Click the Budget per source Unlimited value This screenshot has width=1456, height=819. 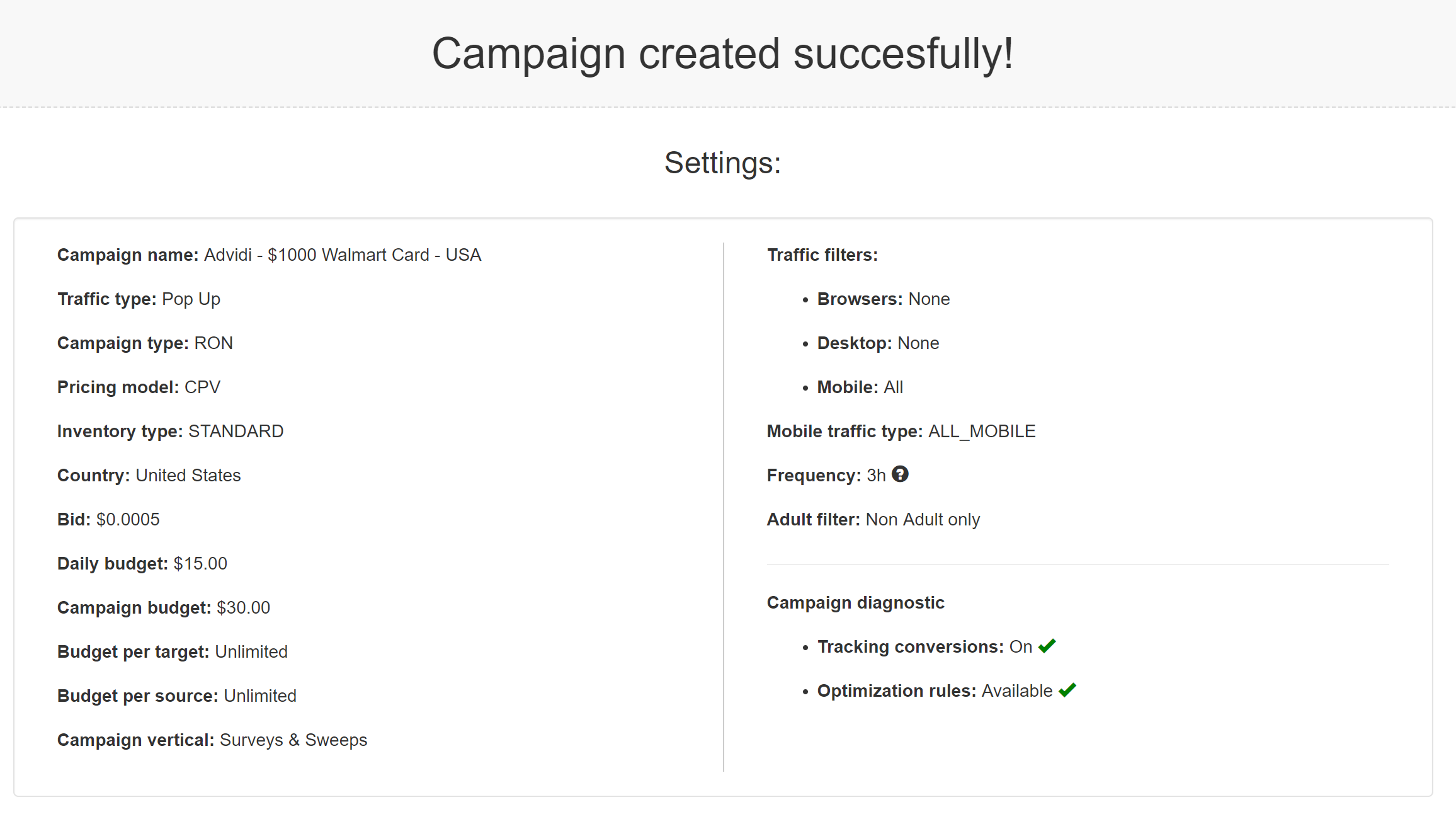(x=259, y=696)
